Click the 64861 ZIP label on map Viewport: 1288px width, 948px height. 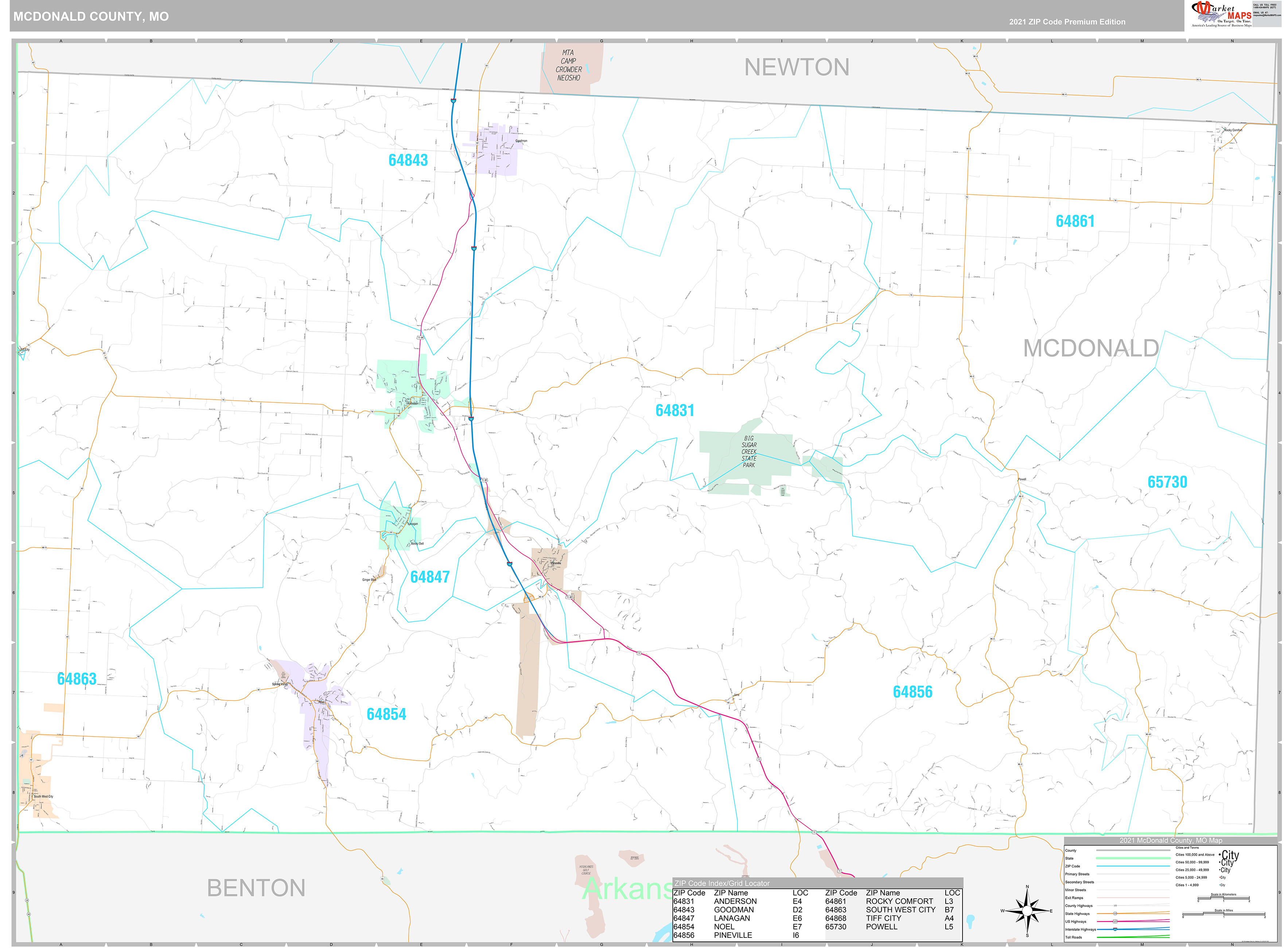tap(1075, 221)
